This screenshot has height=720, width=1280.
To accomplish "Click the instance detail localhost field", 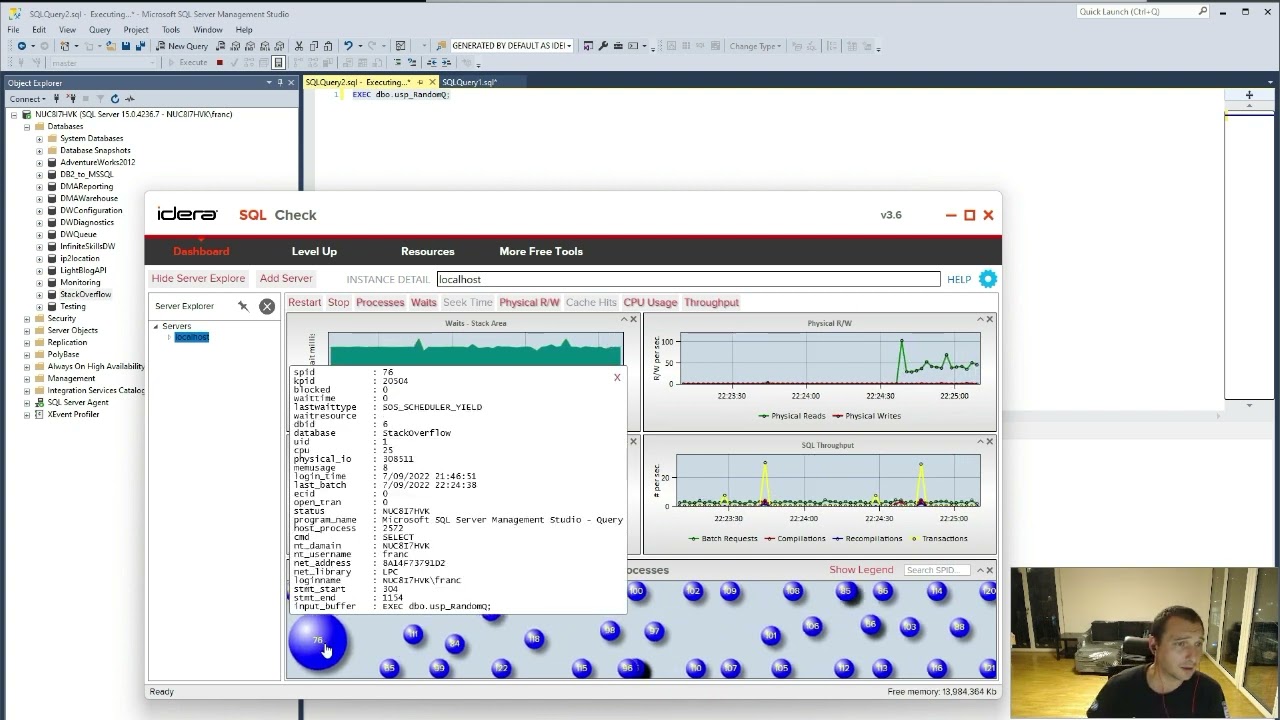I will point(689,279).
